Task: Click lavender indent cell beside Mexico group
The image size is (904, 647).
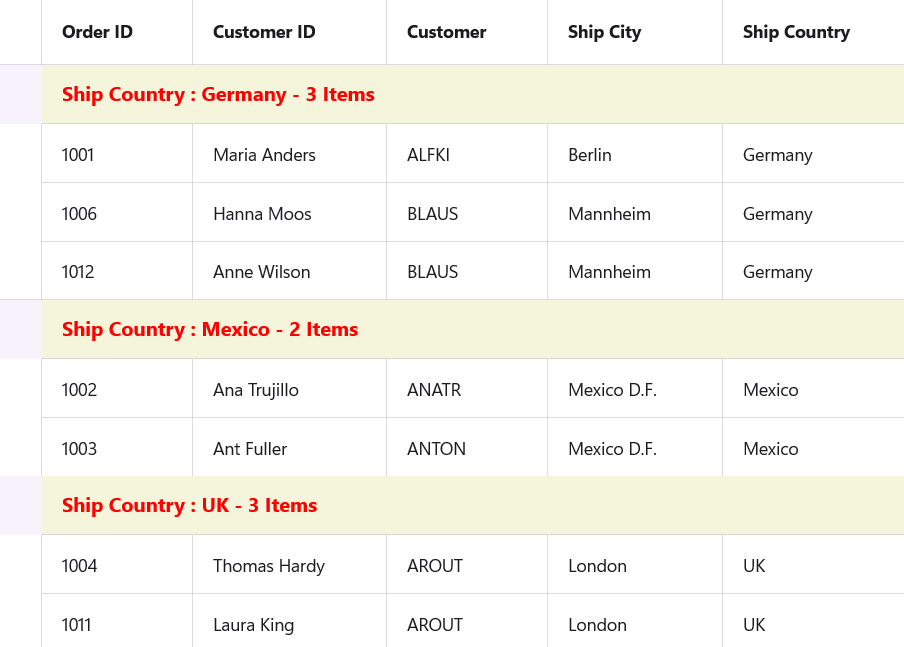Action: tap(20, 330)
